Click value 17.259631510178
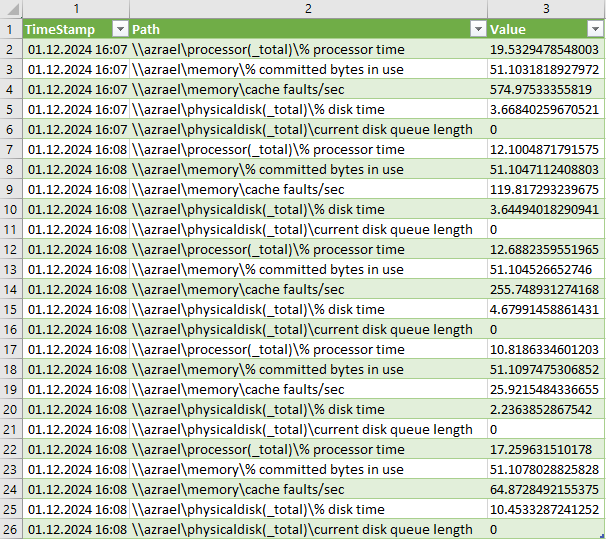Image resolution: width=606 pixels, height=539 pixels. [541, 449]
